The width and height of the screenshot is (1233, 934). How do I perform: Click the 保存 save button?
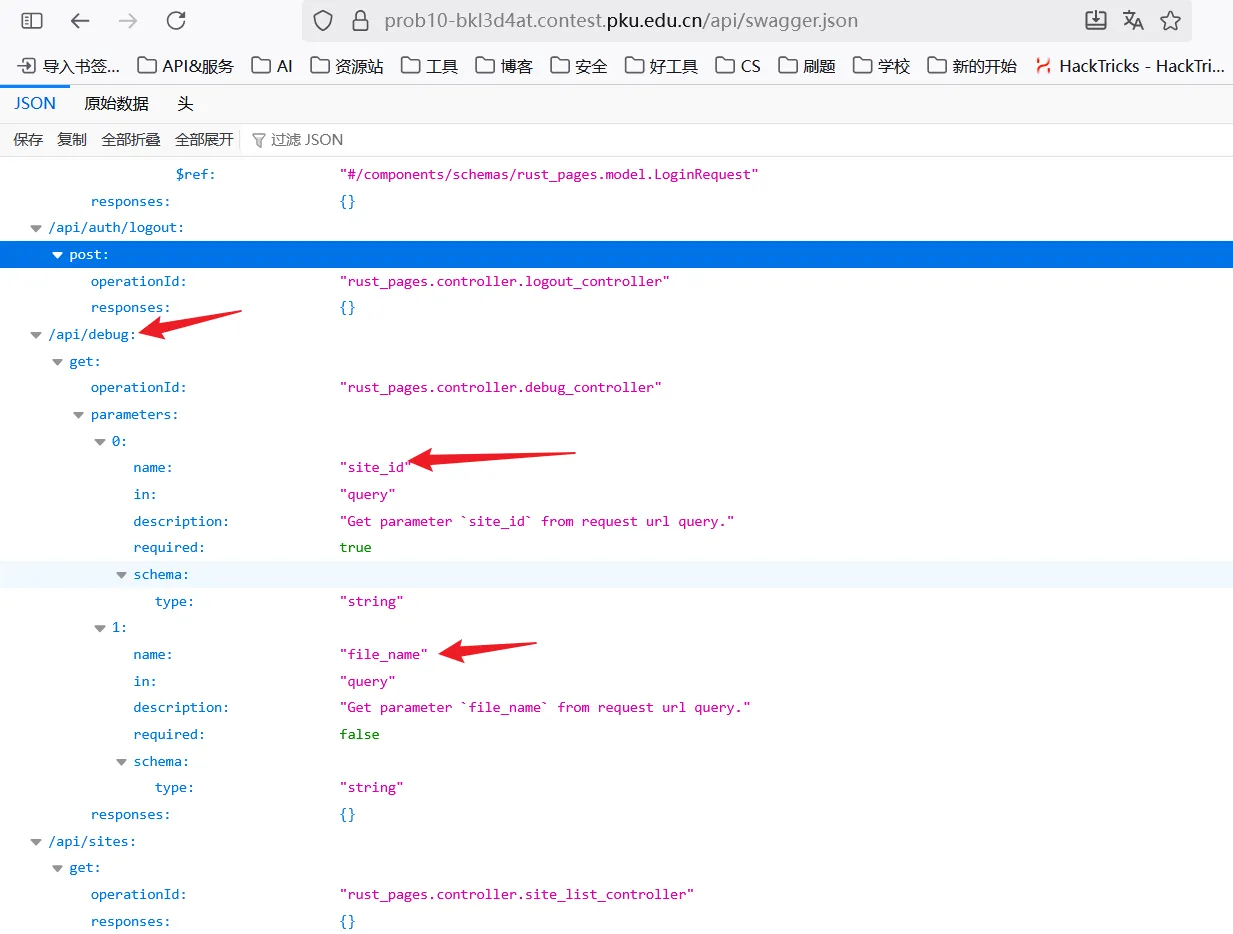28,140
